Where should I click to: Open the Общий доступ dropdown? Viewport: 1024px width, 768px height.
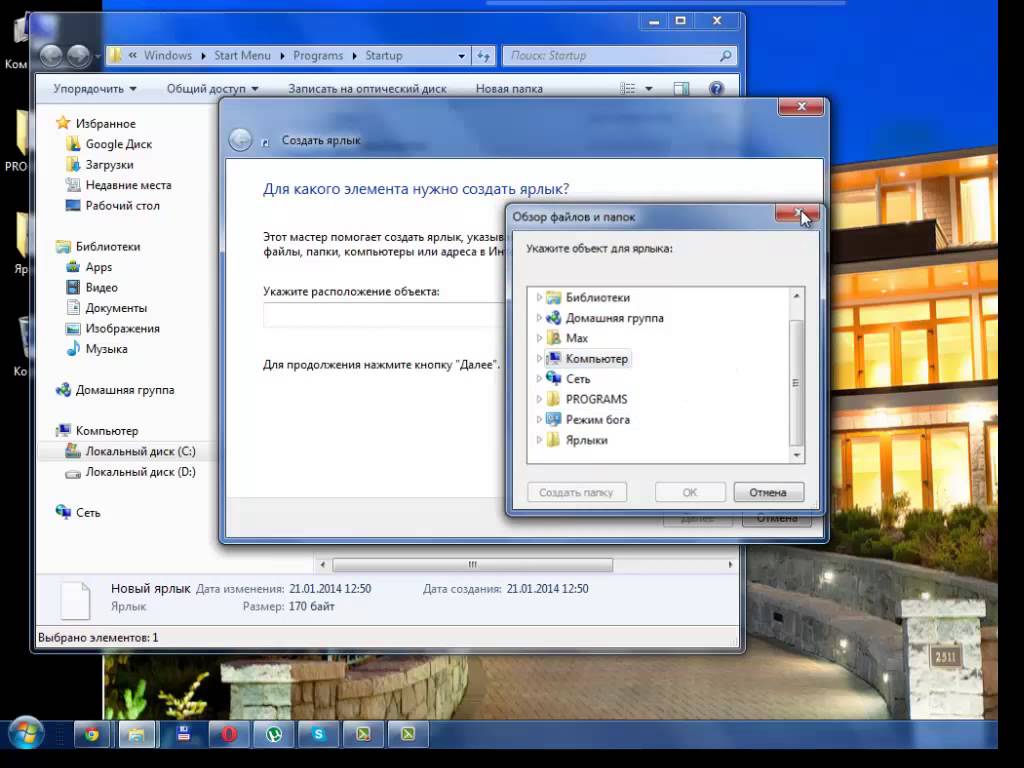click(212, 89)
